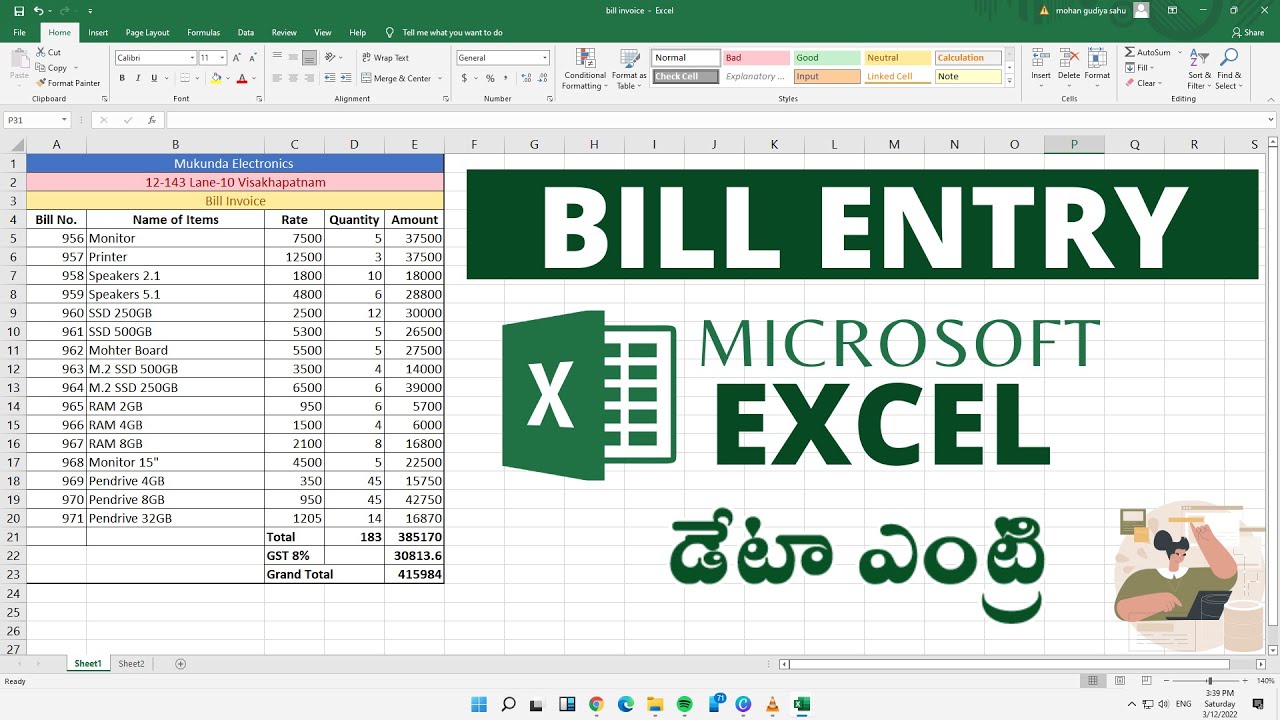This screenshot has width=1280, height=720.
Task: Click the Cut scissors icon
Action: coord(41,52)
